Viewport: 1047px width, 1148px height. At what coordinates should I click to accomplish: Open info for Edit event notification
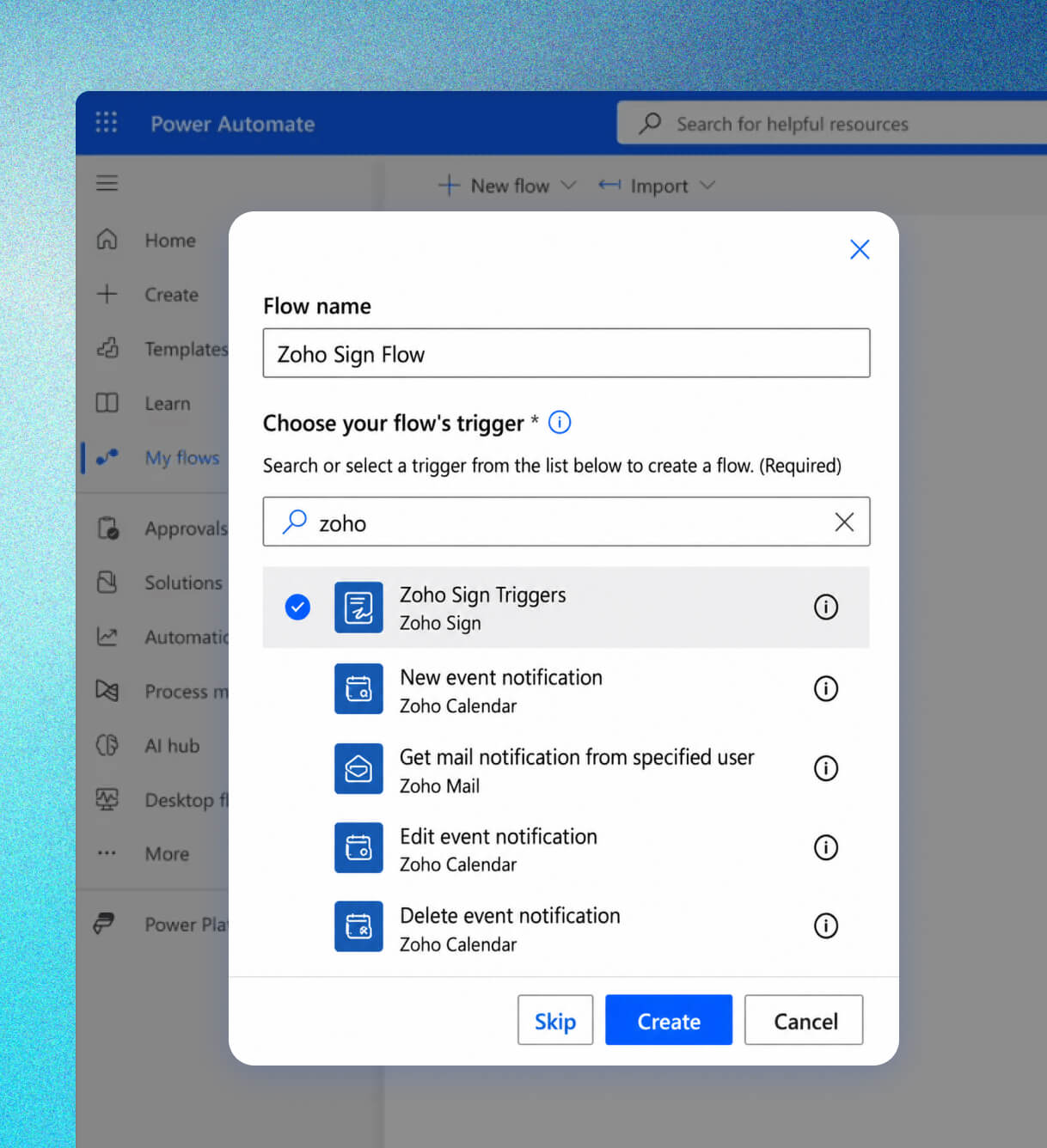tap(826, 847)
